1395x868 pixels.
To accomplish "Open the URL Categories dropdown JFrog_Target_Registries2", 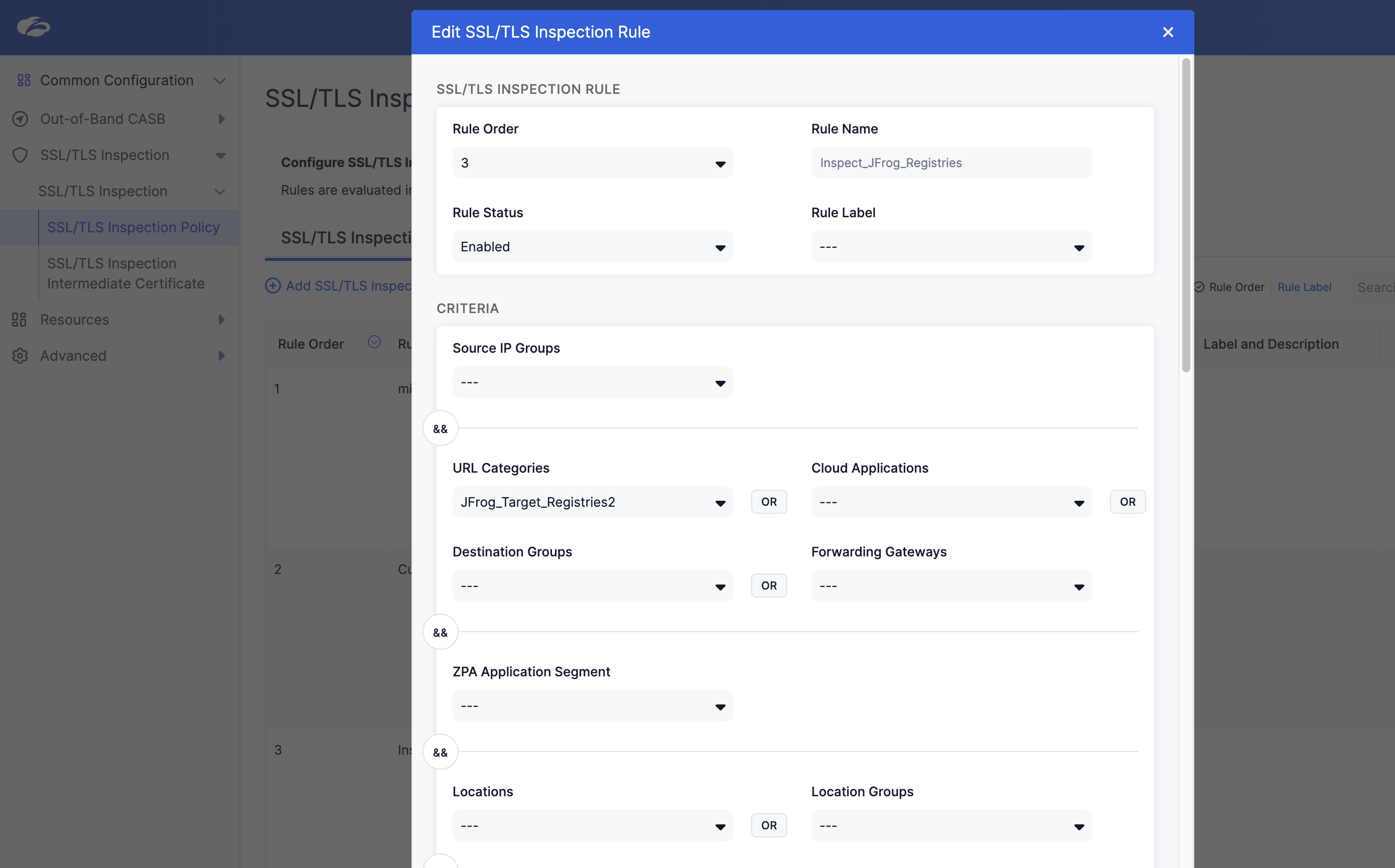I will [593, 502].
